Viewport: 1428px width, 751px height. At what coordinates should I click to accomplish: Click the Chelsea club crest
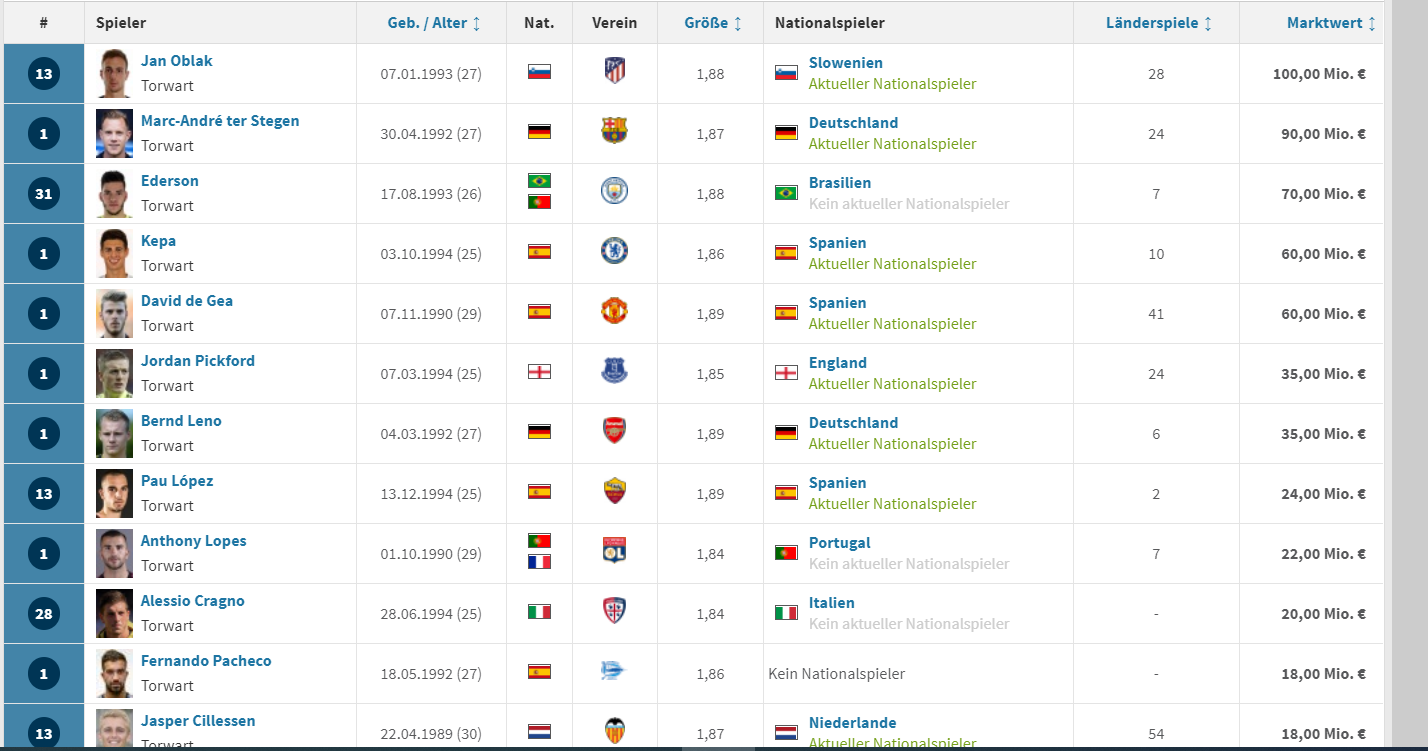click(x=614, y=250)
